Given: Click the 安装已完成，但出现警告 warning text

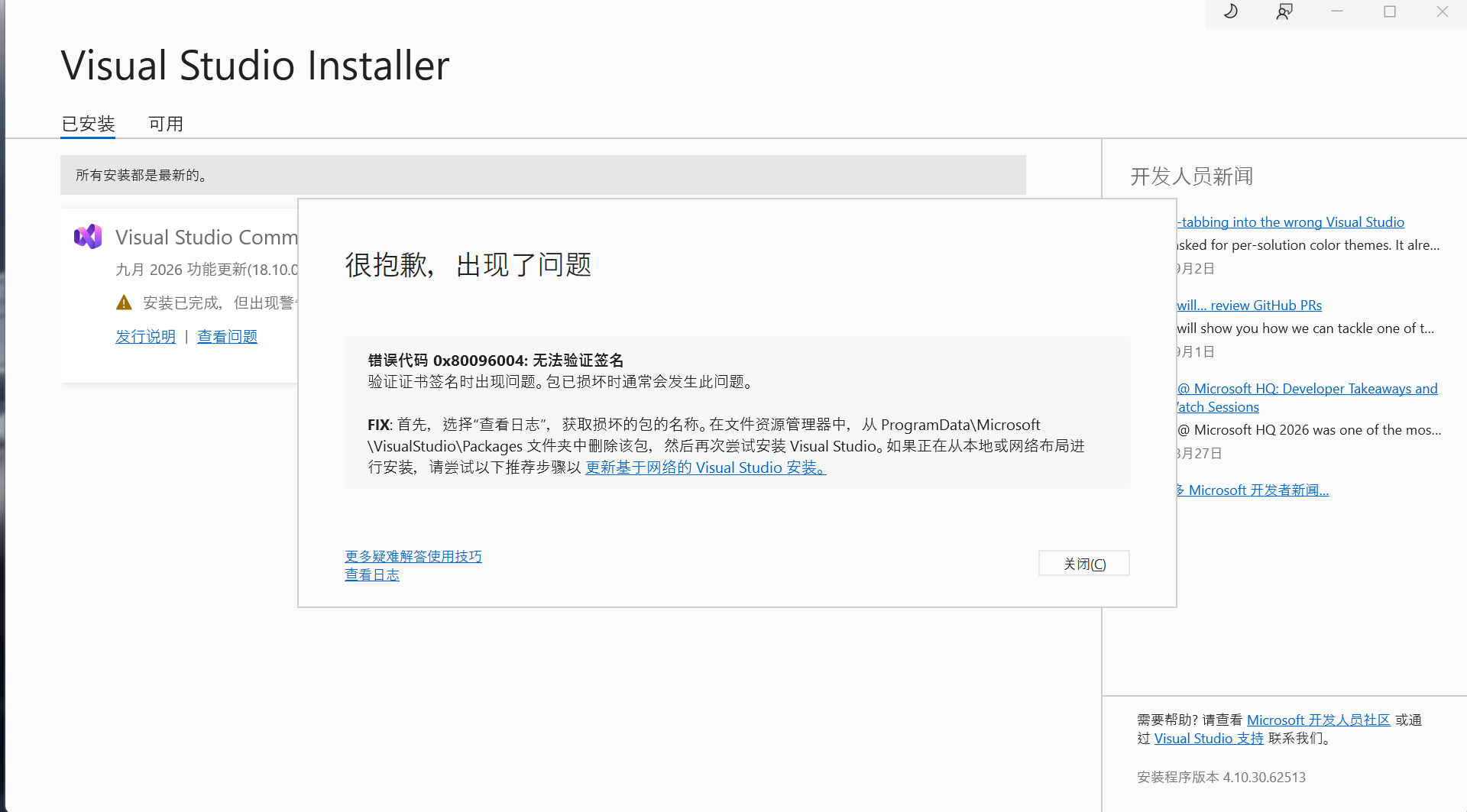Looking at the screenshot, I should (220, 303).
